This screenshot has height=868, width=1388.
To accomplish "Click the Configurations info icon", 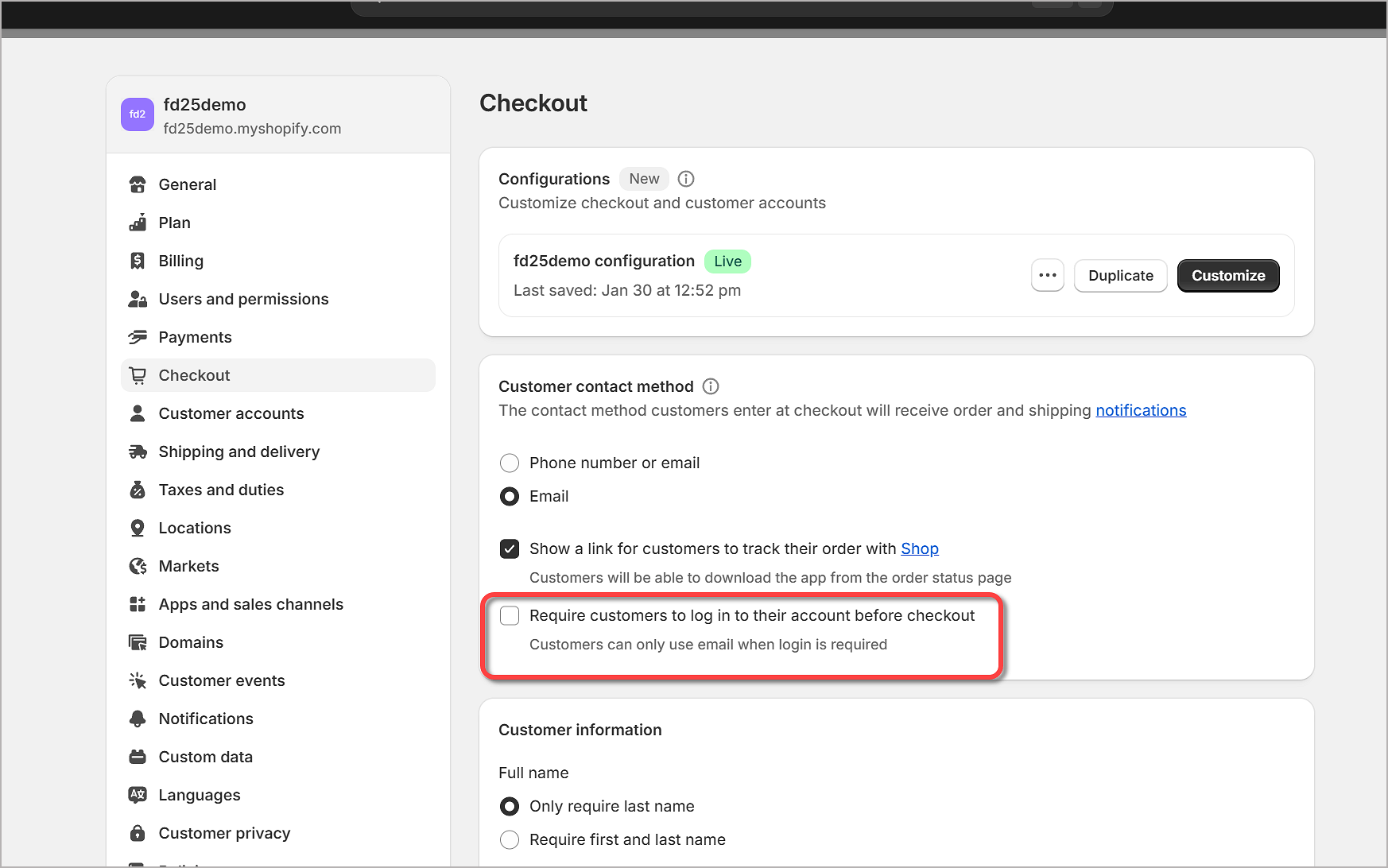I will 686,179.
